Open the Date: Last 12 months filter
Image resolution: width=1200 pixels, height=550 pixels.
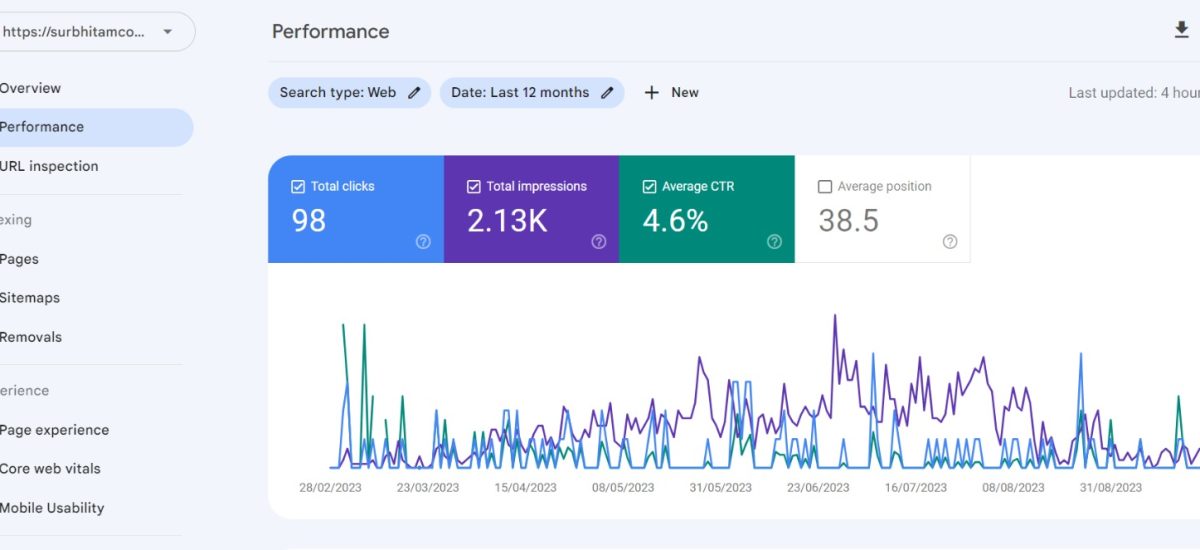[520, 93]
